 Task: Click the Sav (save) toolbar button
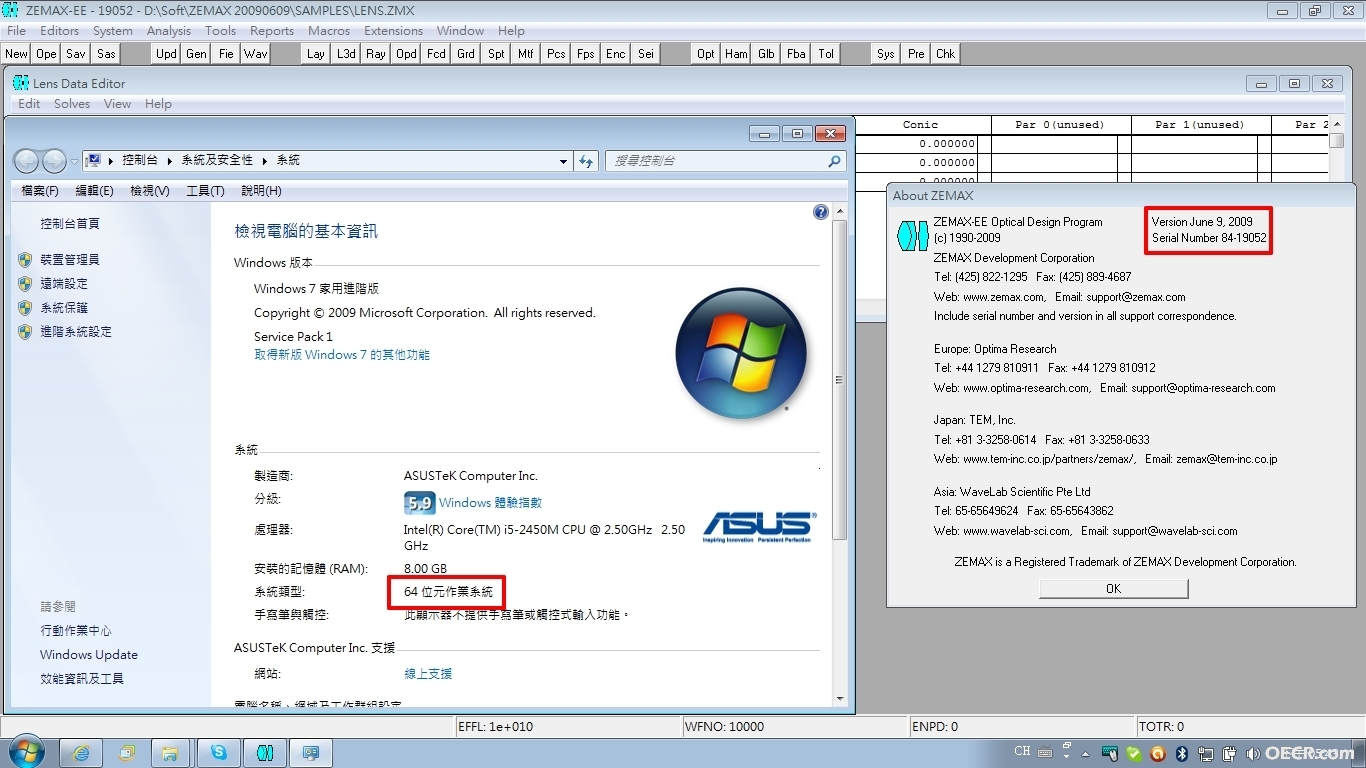(x=77, y=54)
